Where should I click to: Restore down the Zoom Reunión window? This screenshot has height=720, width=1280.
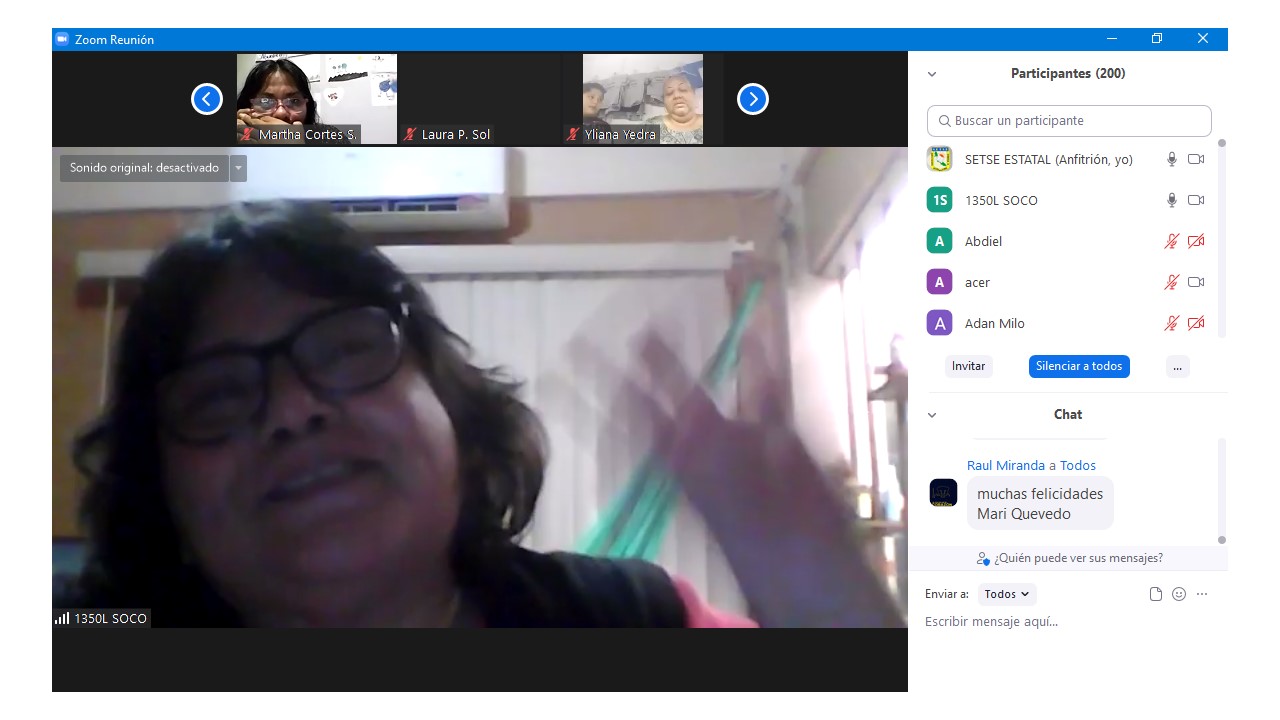click(1157, 39)
